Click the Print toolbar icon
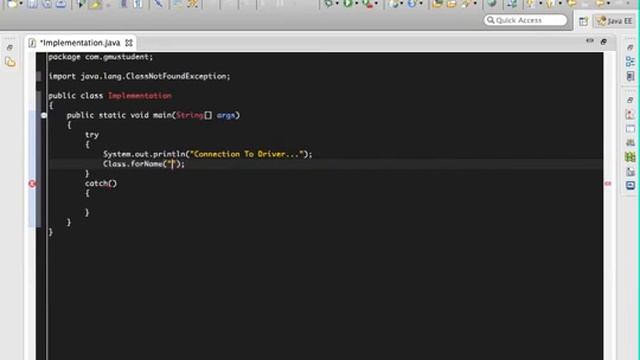640x360 pixels. click(x=61, y=4)
